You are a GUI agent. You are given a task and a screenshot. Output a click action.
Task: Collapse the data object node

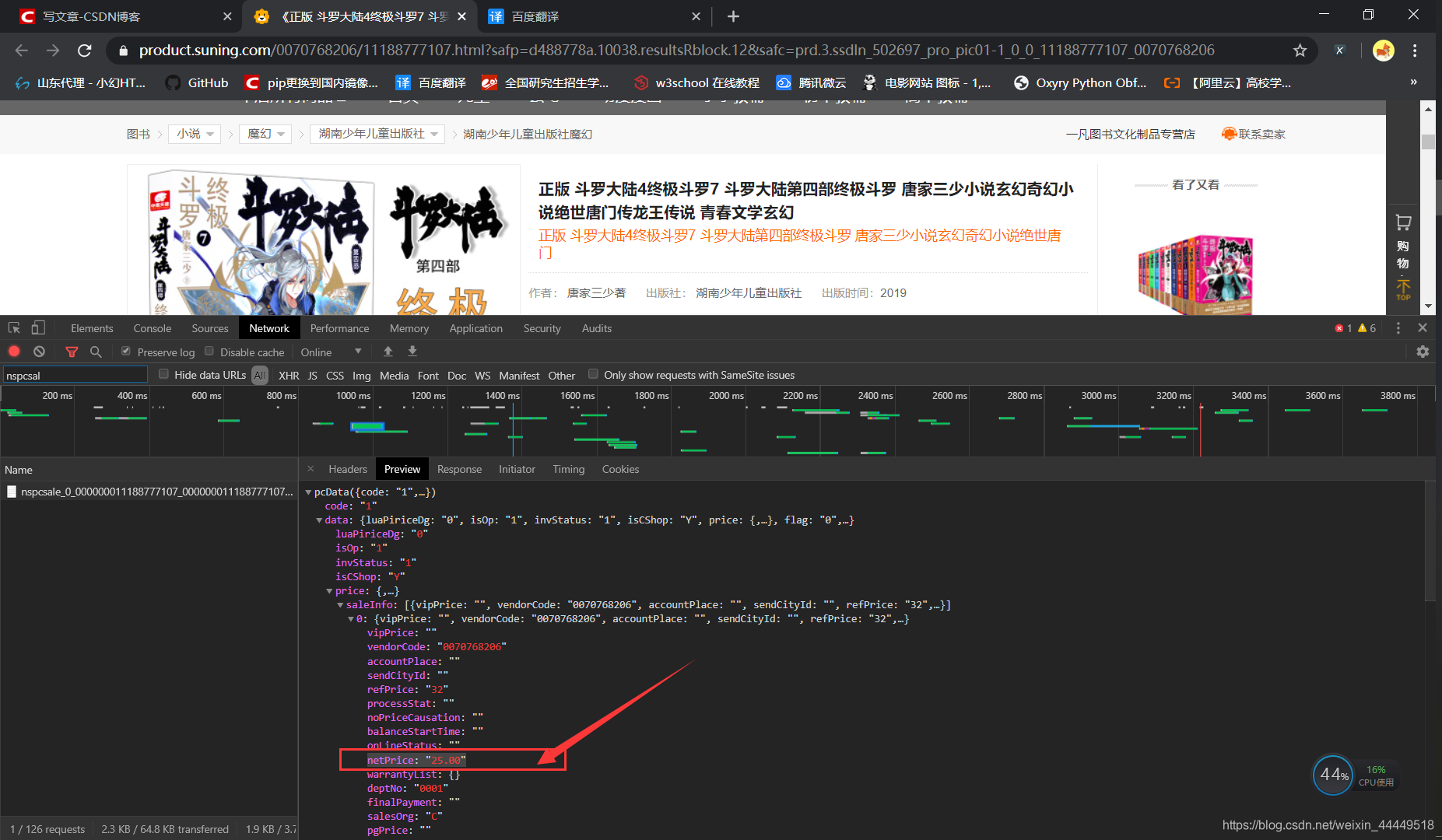pos(318,520)
